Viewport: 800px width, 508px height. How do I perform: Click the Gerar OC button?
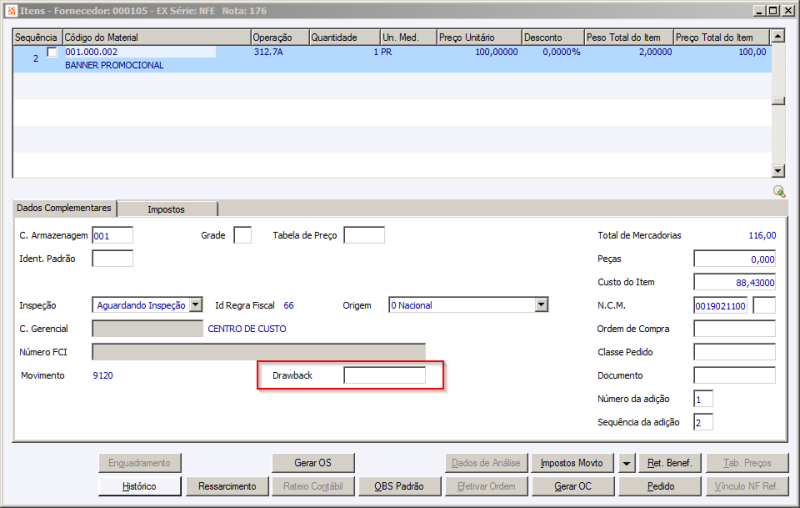[x=572, y=487]
